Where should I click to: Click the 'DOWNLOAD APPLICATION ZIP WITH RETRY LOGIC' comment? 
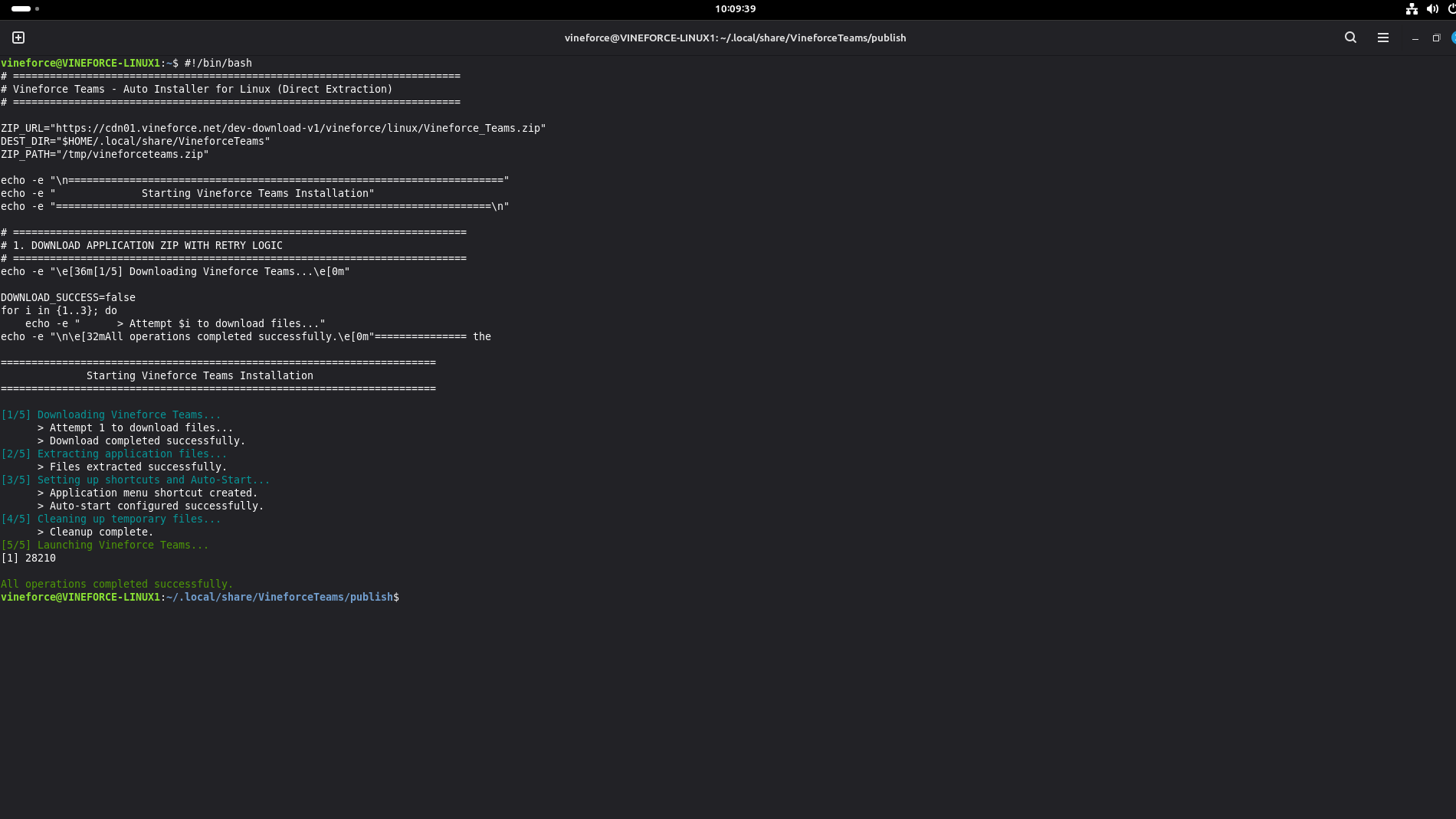pyautogui.click(x=142, y=245)
